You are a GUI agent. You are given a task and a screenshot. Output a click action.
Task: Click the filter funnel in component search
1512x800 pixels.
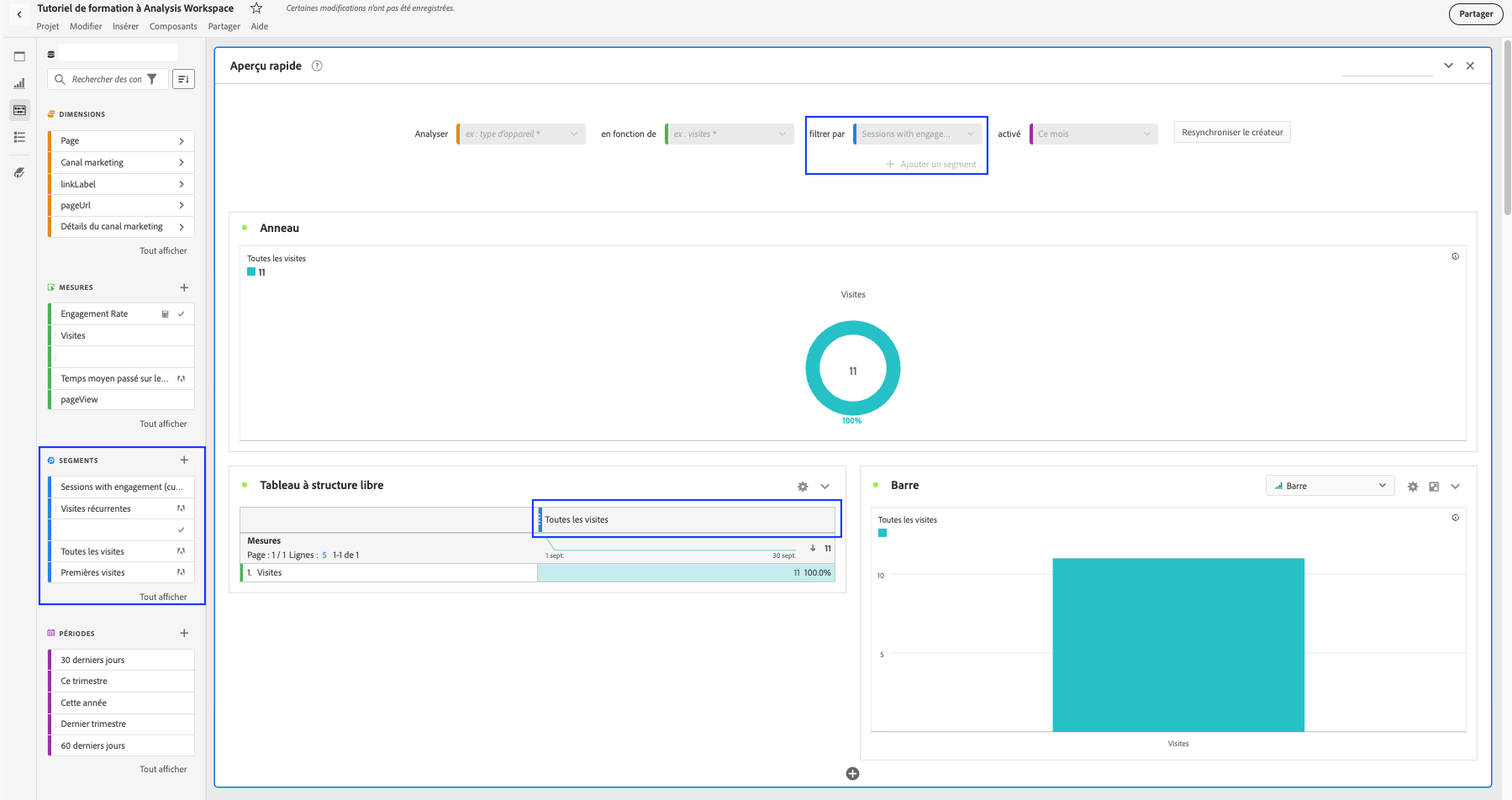click(152, 79)
